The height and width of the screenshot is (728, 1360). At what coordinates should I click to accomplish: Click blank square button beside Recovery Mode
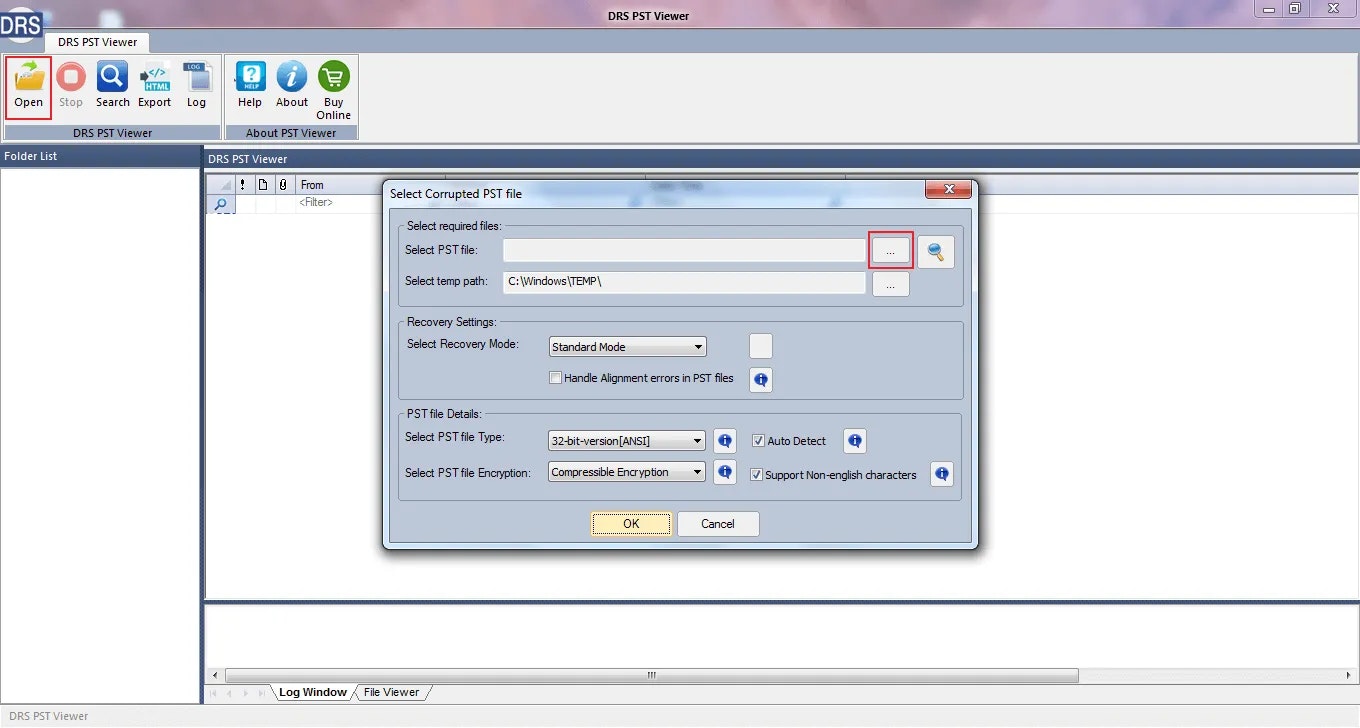tap(761, 347)
